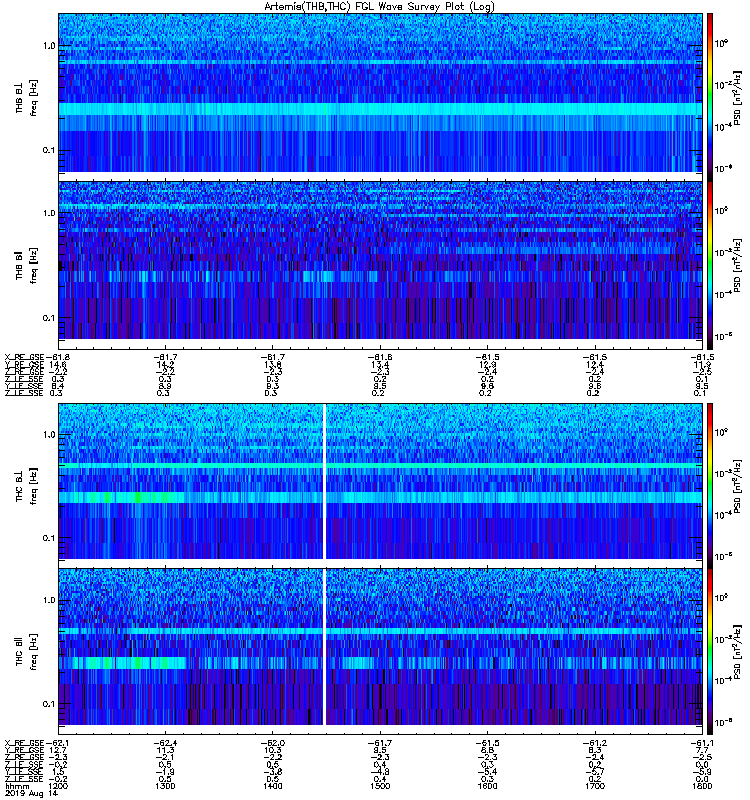Screen dimensions: 750x800
Task: Click the PSD color bar beside the THB B-perpendicular panel
Action: pos(710,97)
